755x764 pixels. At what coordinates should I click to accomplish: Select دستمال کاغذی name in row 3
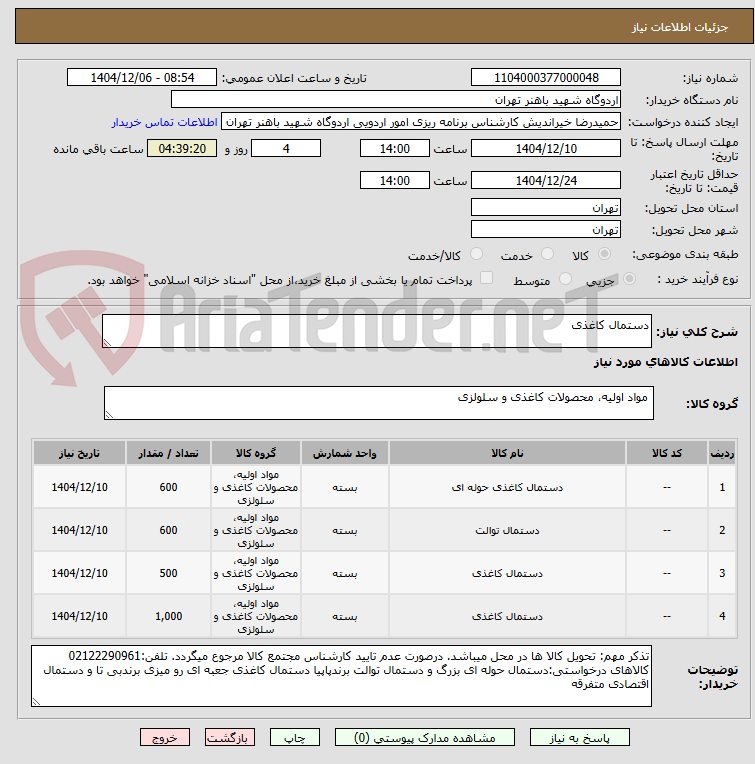pyautogui.click(x=507, y=573)
